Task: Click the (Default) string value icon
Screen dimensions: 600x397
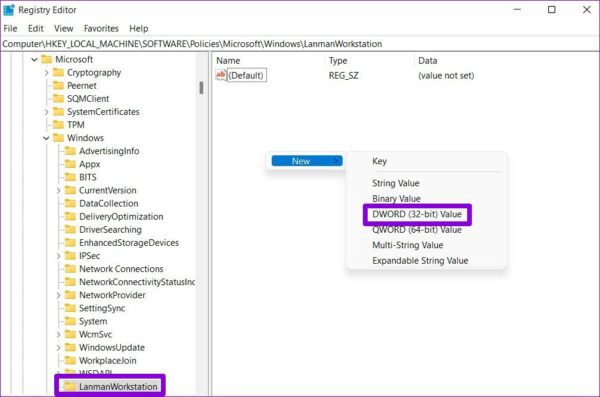Action: click(221, 75)
